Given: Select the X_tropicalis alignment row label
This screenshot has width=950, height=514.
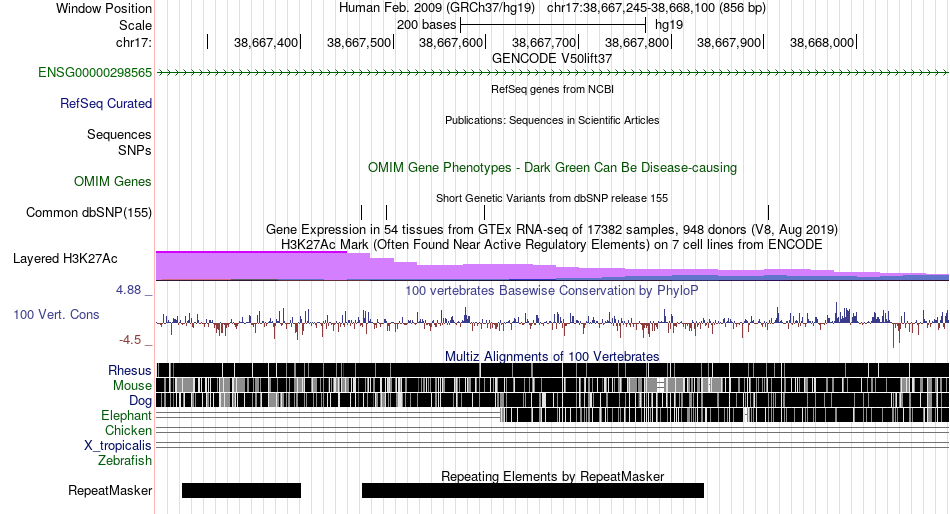Looking at the screenshot, I should (x=118, y=446).
